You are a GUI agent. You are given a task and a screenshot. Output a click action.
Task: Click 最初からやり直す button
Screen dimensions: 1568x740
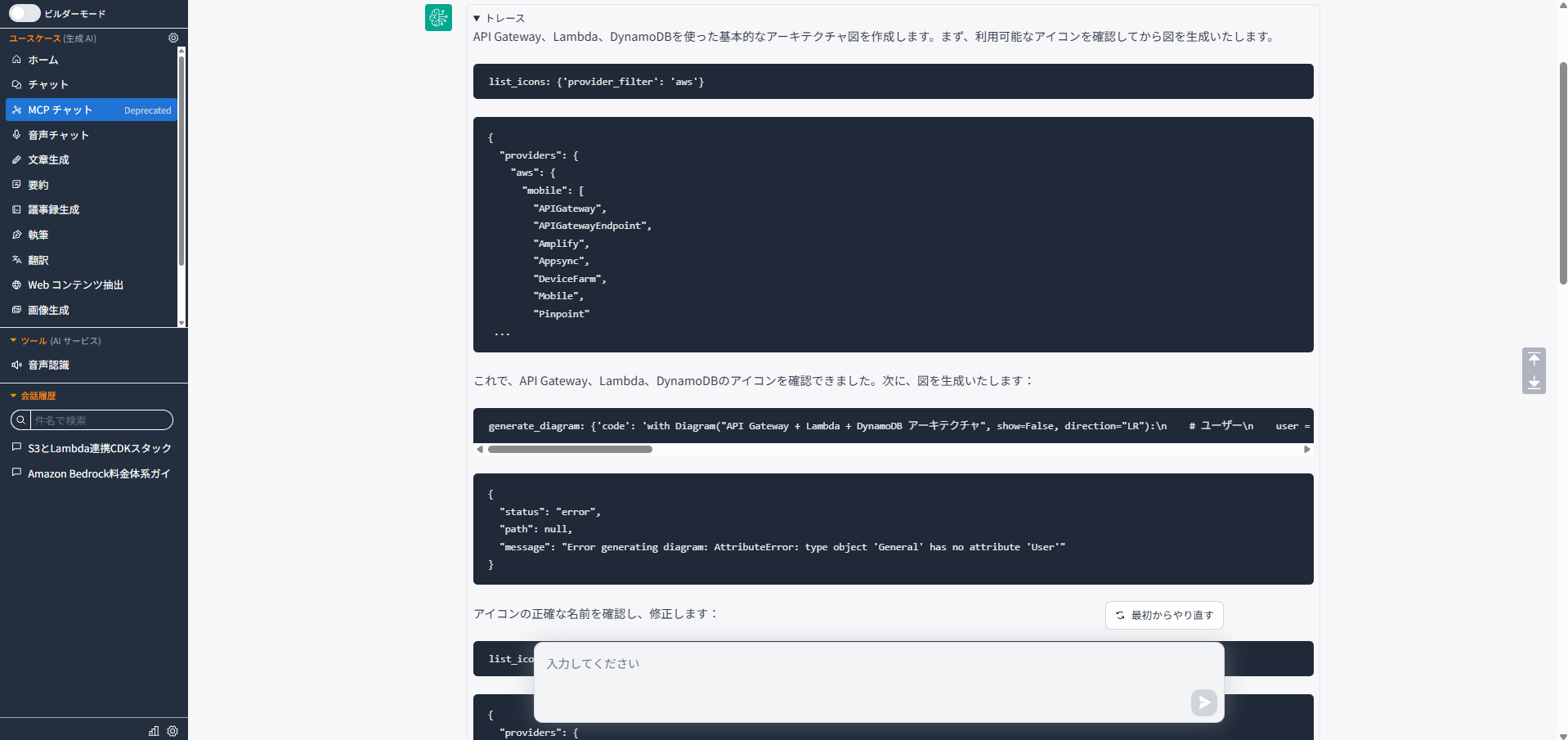pyautogui.click(x=1164, y=616)
